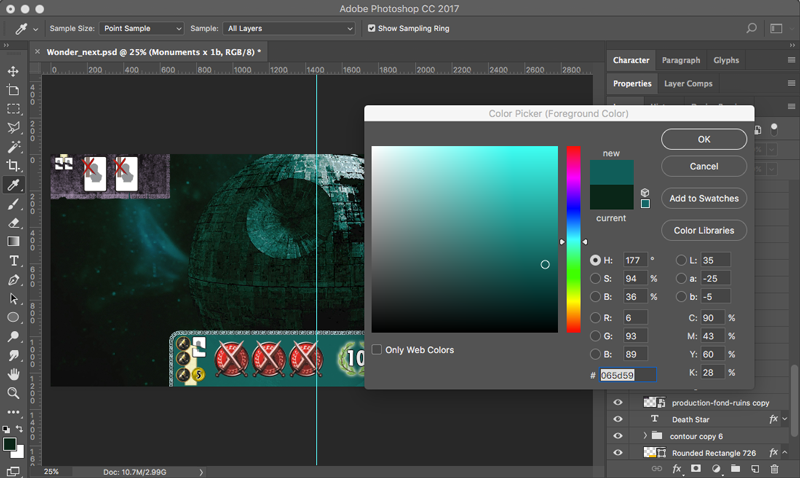Create a new group folder icon
The width and height of the screenshot is (800, 478).
click(x=735, y=469)
